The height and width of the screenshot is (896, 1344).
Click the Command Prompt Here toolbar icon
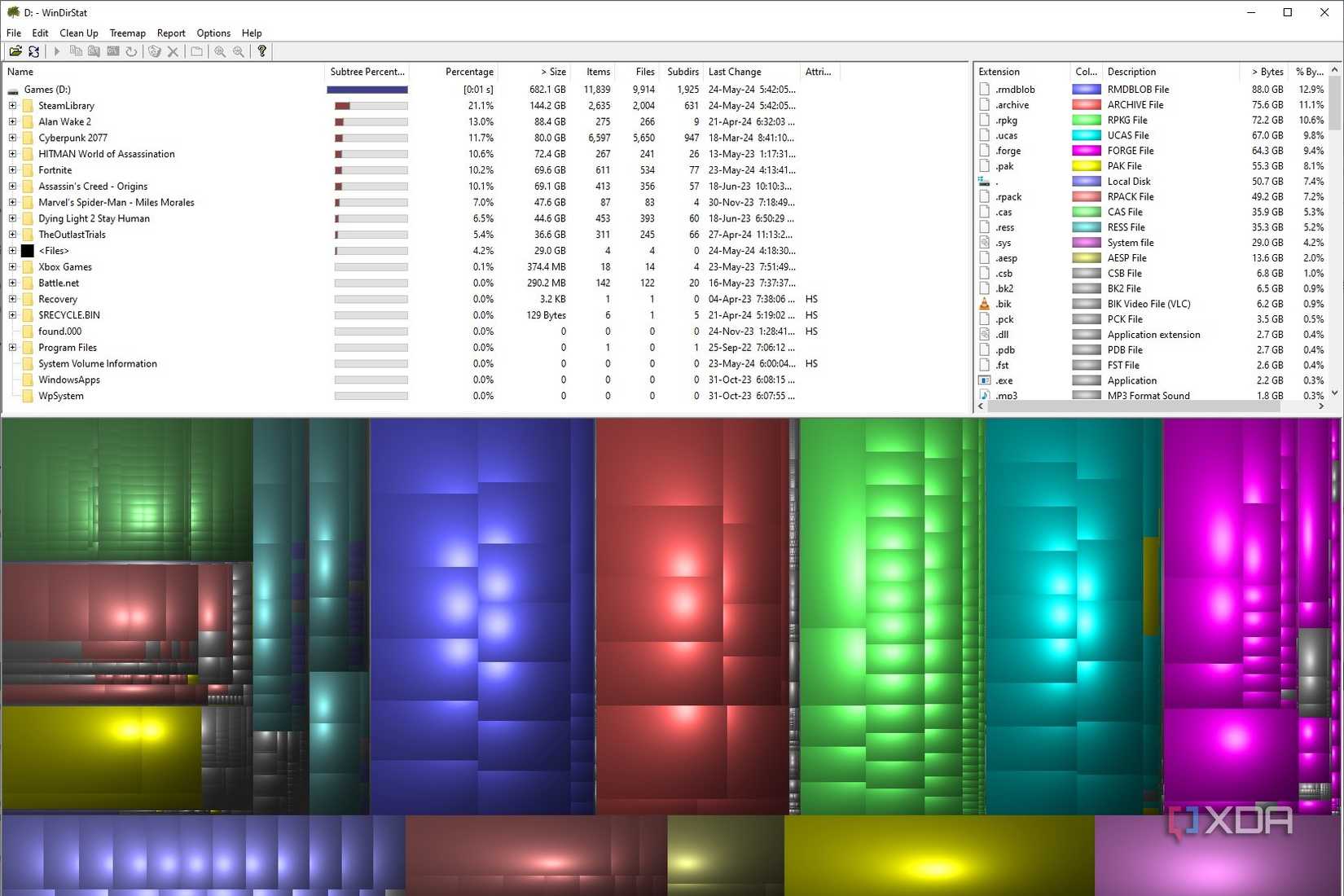tap(113, 51)
